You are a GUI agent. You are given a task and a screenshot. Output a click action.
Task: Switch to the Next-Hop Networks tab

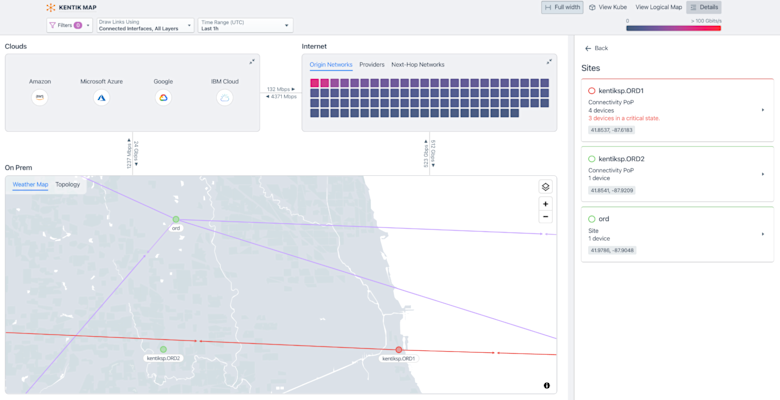click(x=418, y=65)
